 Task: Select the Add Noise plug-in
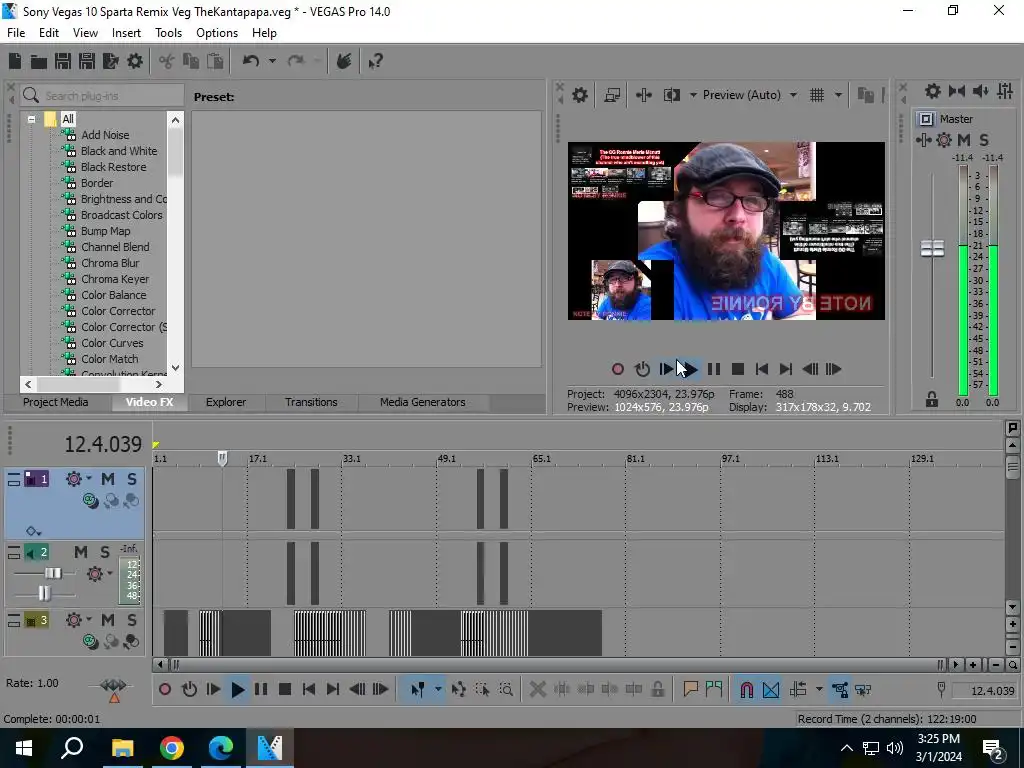(x=104, y=135)
